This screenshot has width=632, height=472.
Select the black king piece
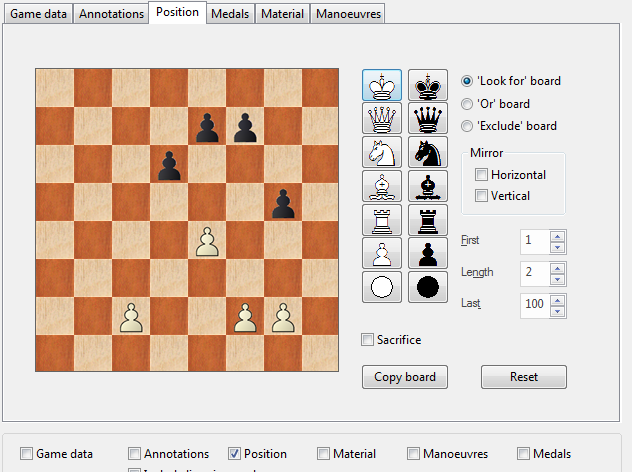428,85
